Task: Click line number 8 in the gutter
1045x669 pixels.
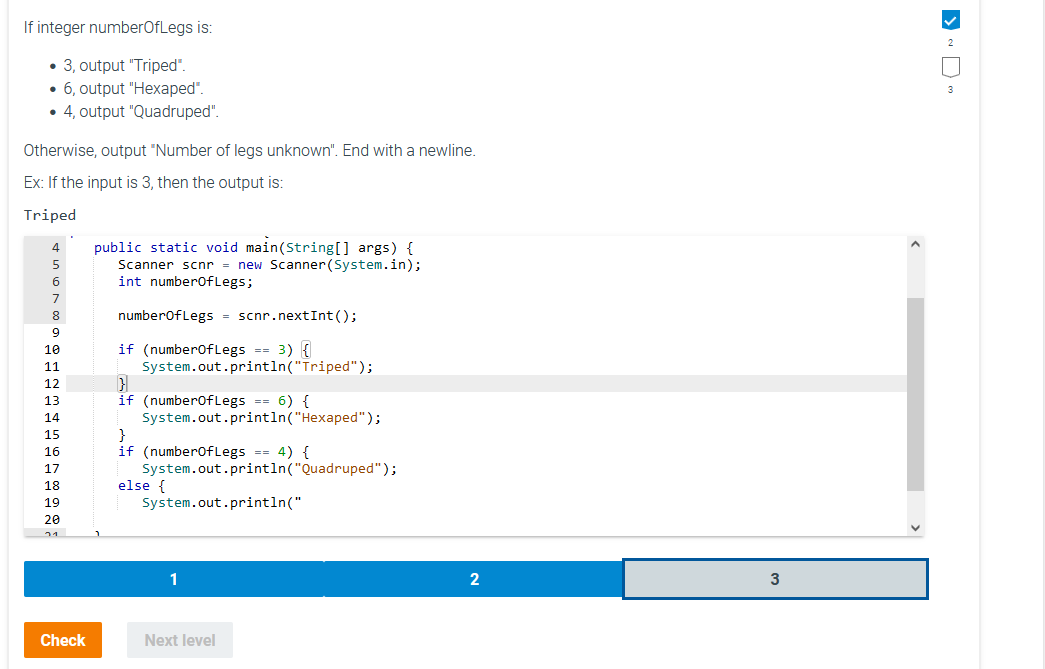Action: click(53, 315)
